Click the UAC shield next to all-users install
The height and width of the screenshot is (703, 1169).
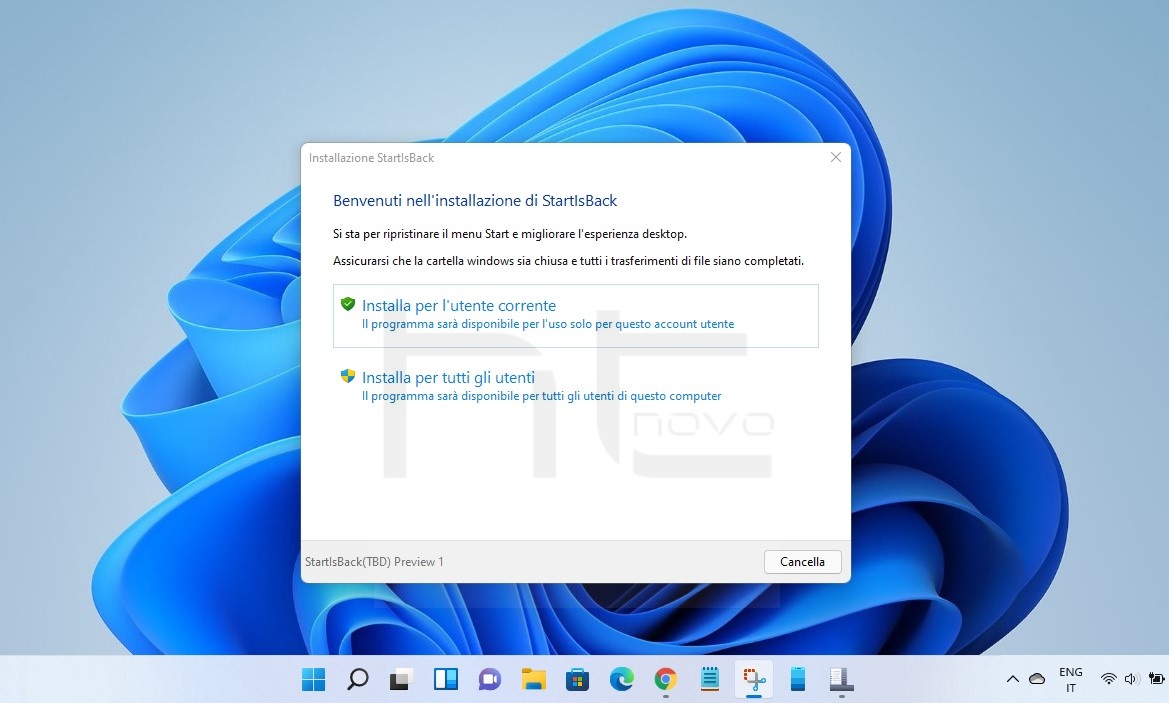[348, 375]
